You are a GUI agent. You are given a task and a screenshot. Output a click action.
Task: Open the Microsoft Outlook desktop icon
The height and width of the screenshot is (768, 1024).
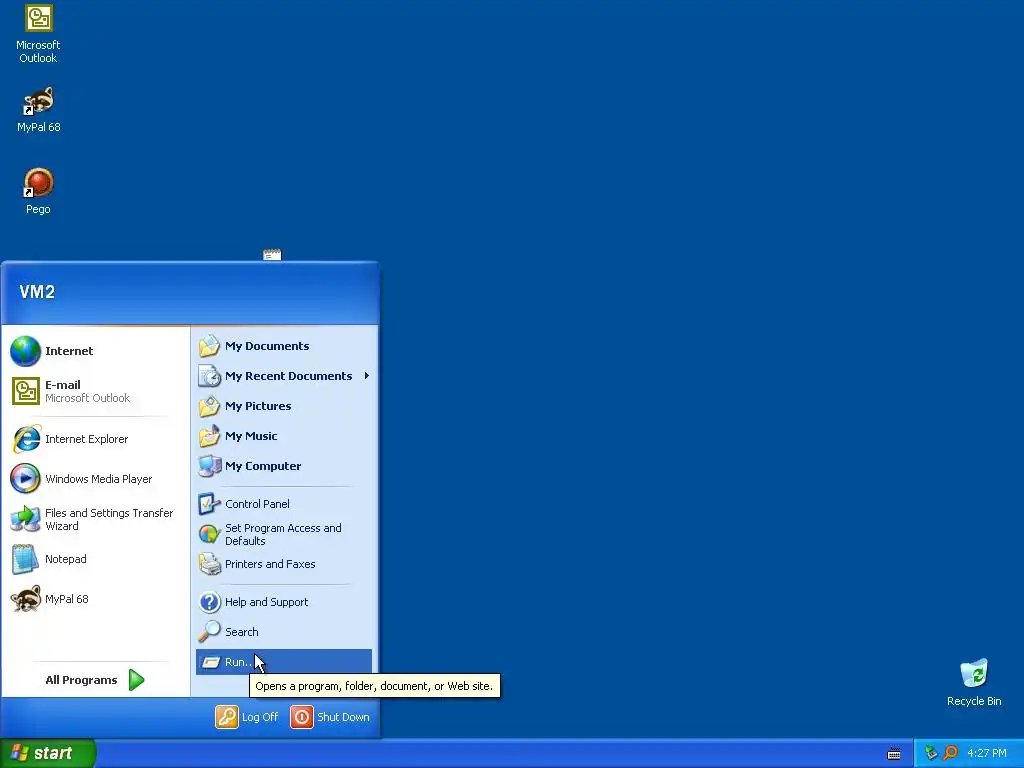click(x=38, y=34)
